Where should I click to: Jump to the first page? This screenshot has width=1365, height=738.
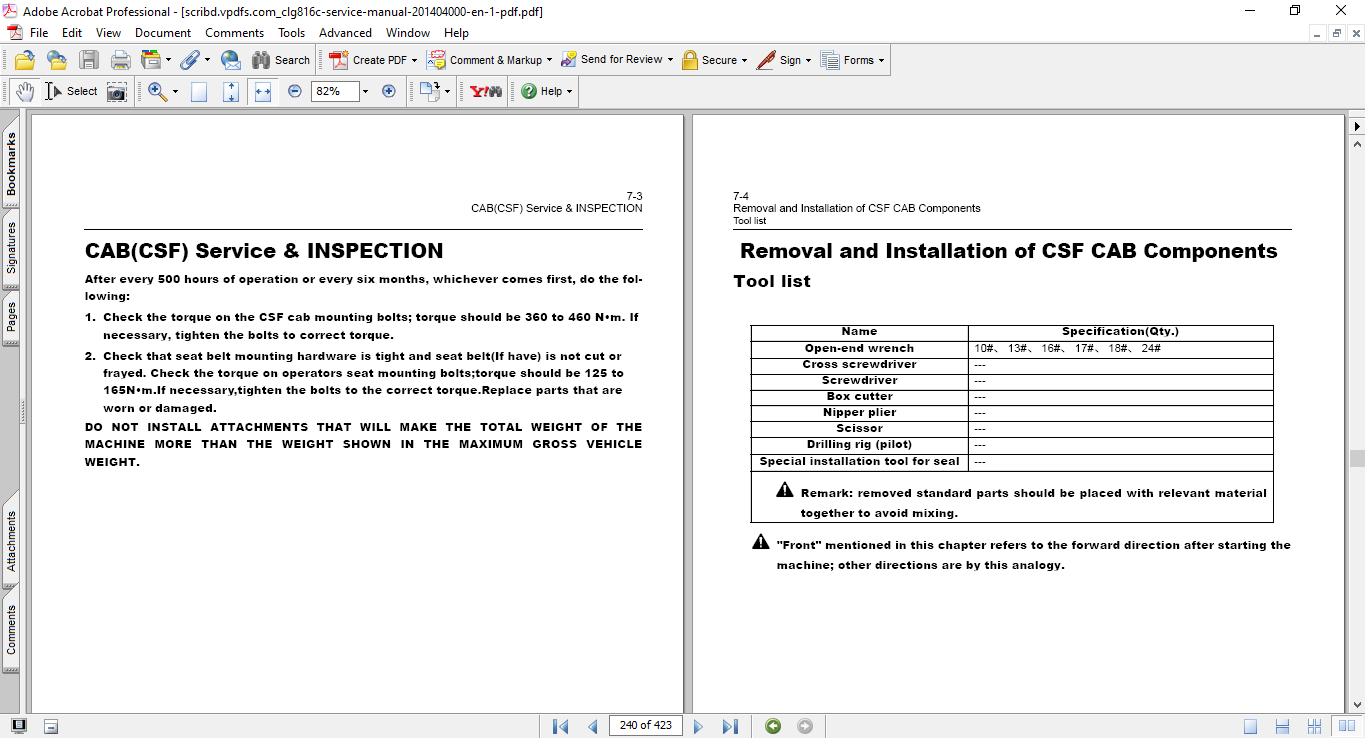(x=561, y=726)
